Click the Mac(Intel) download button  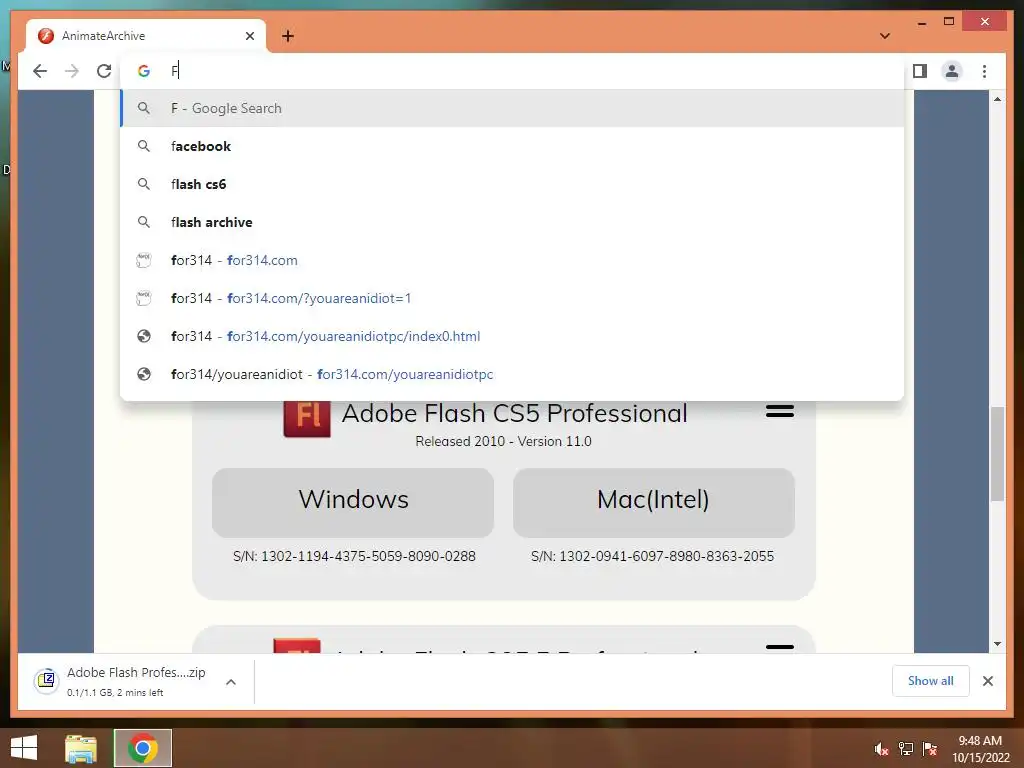(x=654, y=502)
